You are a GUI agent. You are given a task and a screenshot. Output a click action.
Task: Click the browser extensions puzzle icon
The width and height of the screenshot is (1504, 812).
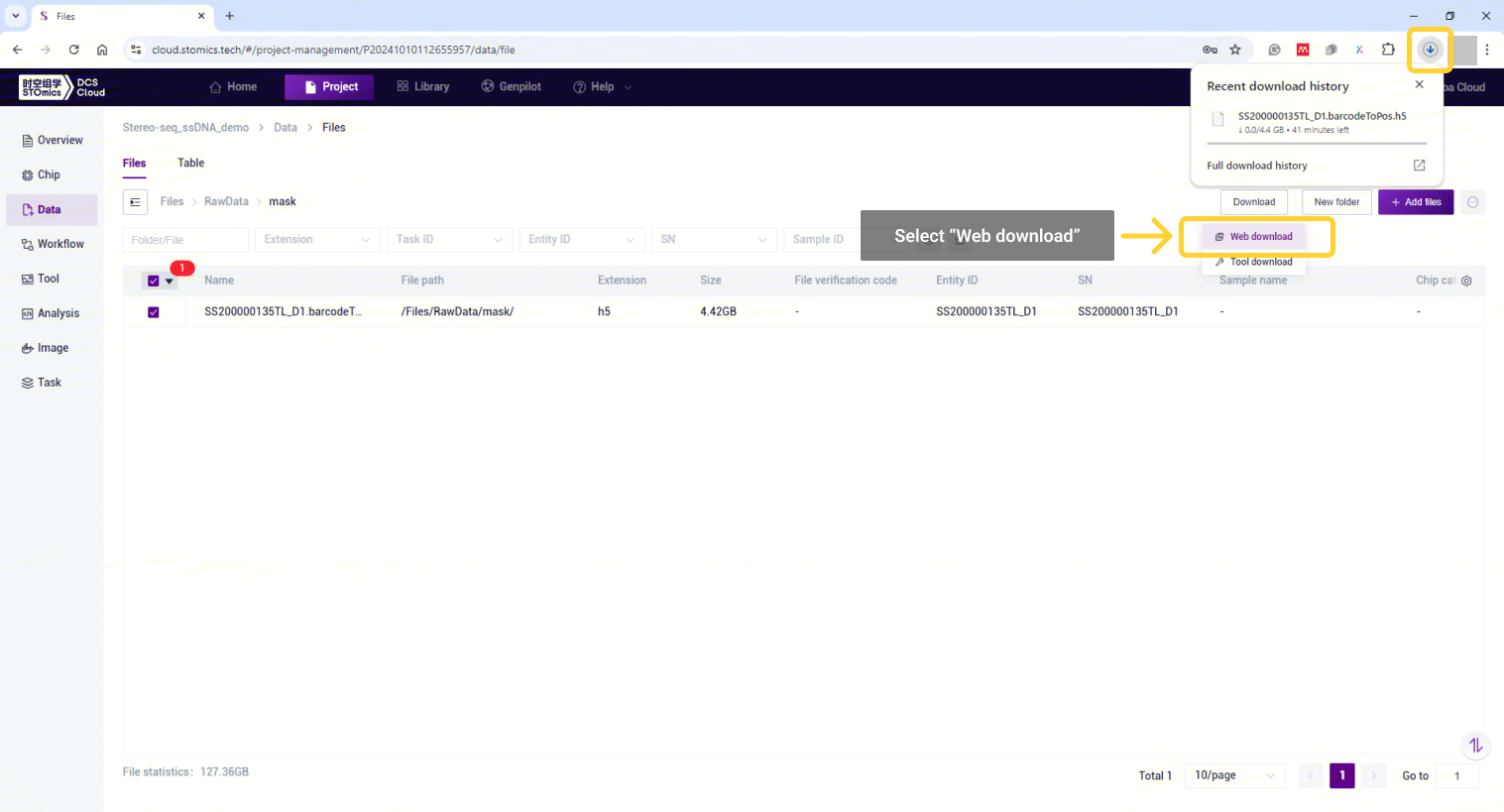[1388, 50]
